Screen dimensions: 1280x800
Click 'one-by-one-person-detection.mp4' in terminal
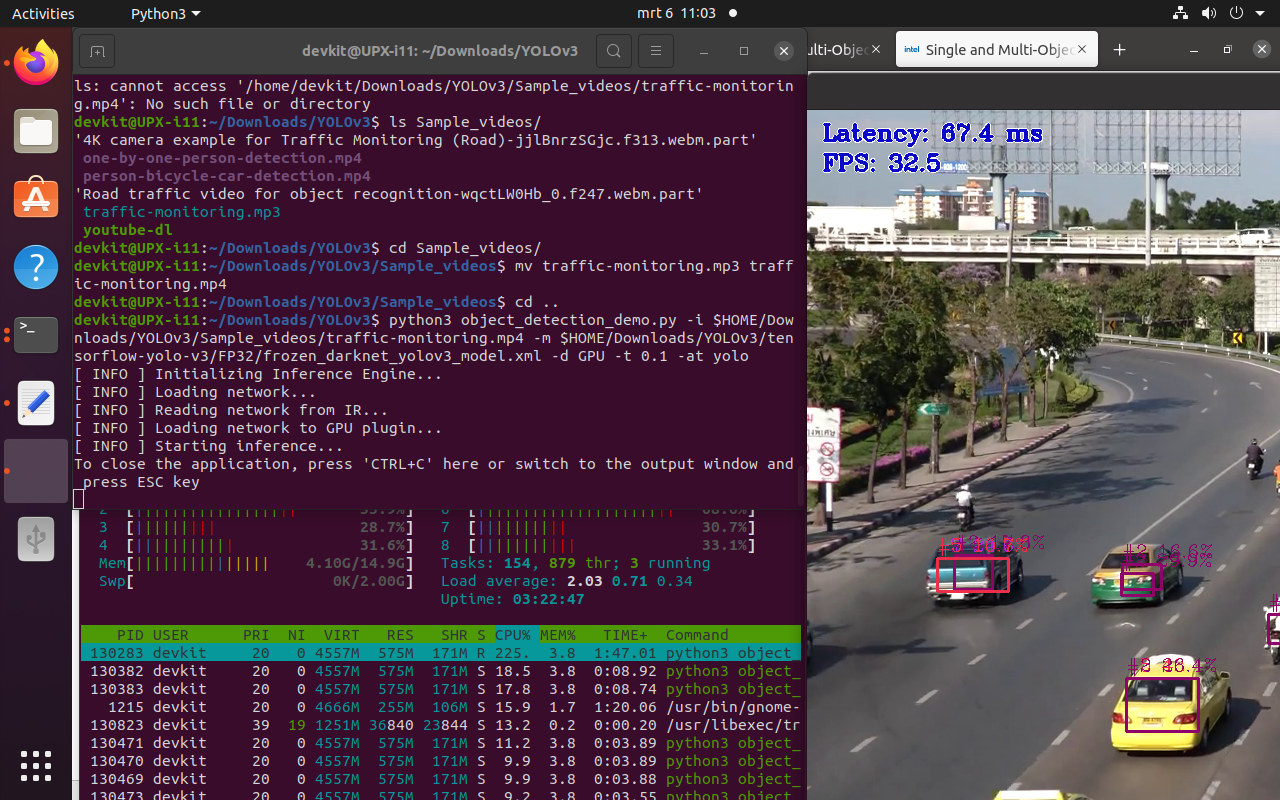click(222, 158)
